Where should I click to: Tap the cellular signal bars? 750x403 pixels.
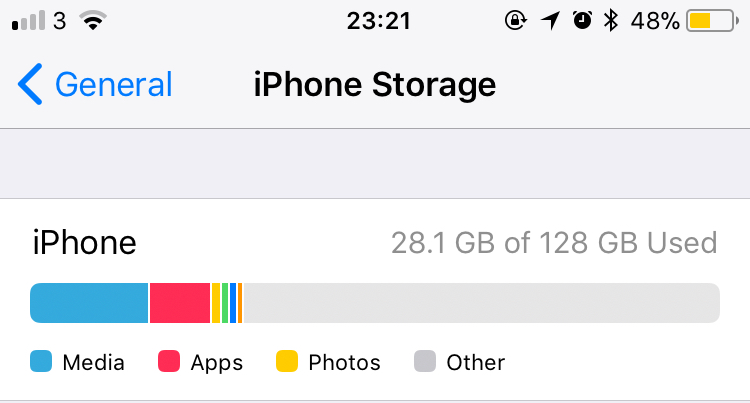(x=29, y=21)
